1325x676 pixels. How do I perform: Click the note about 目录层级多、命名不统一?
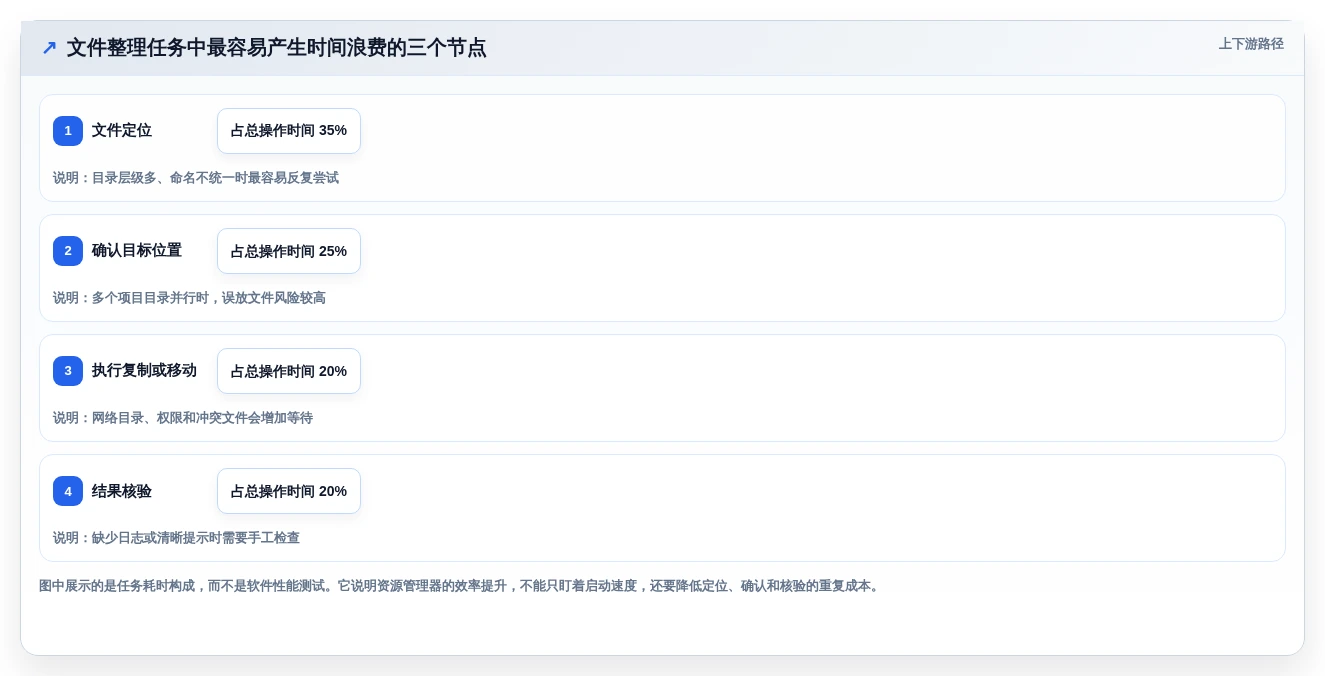196,178
